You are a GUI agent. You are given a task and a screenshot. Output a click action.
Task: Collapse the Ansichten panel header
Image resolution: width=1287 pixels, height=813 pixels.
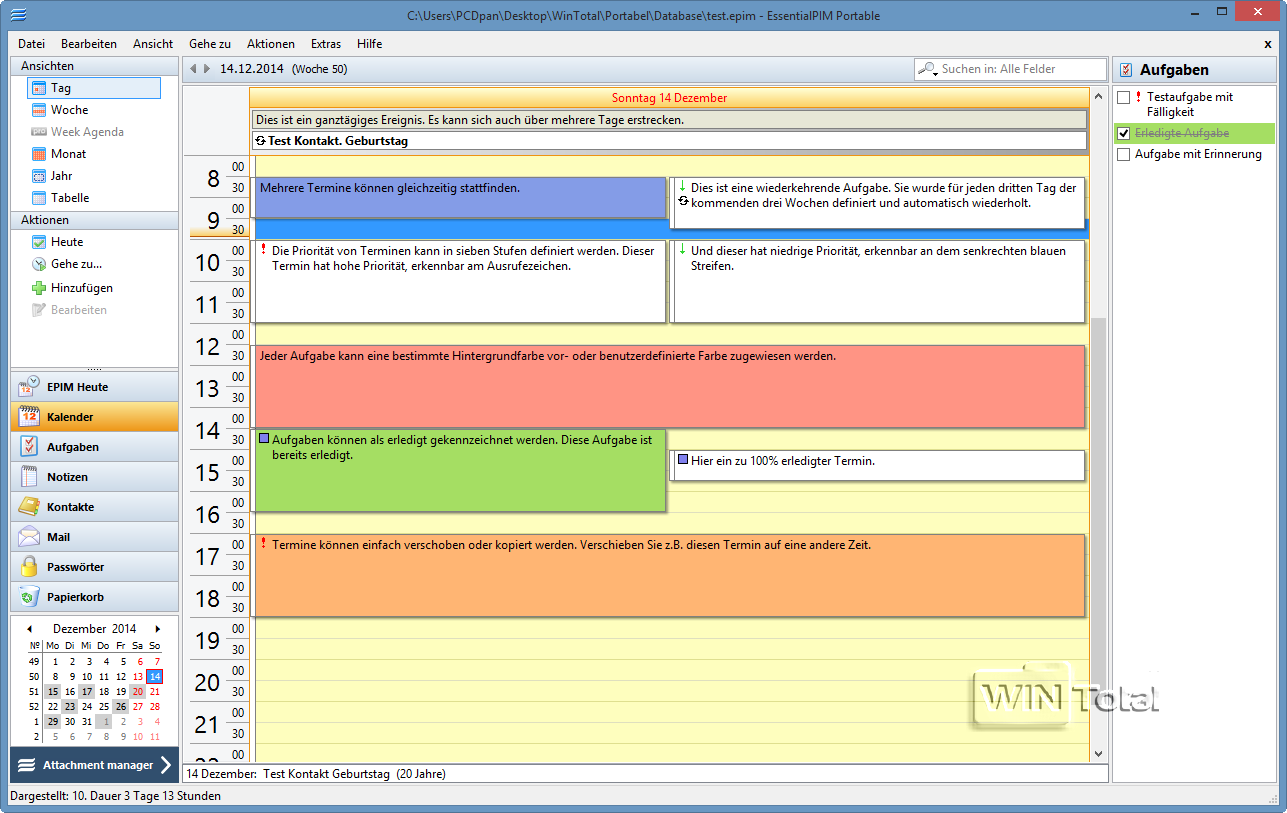94,66
